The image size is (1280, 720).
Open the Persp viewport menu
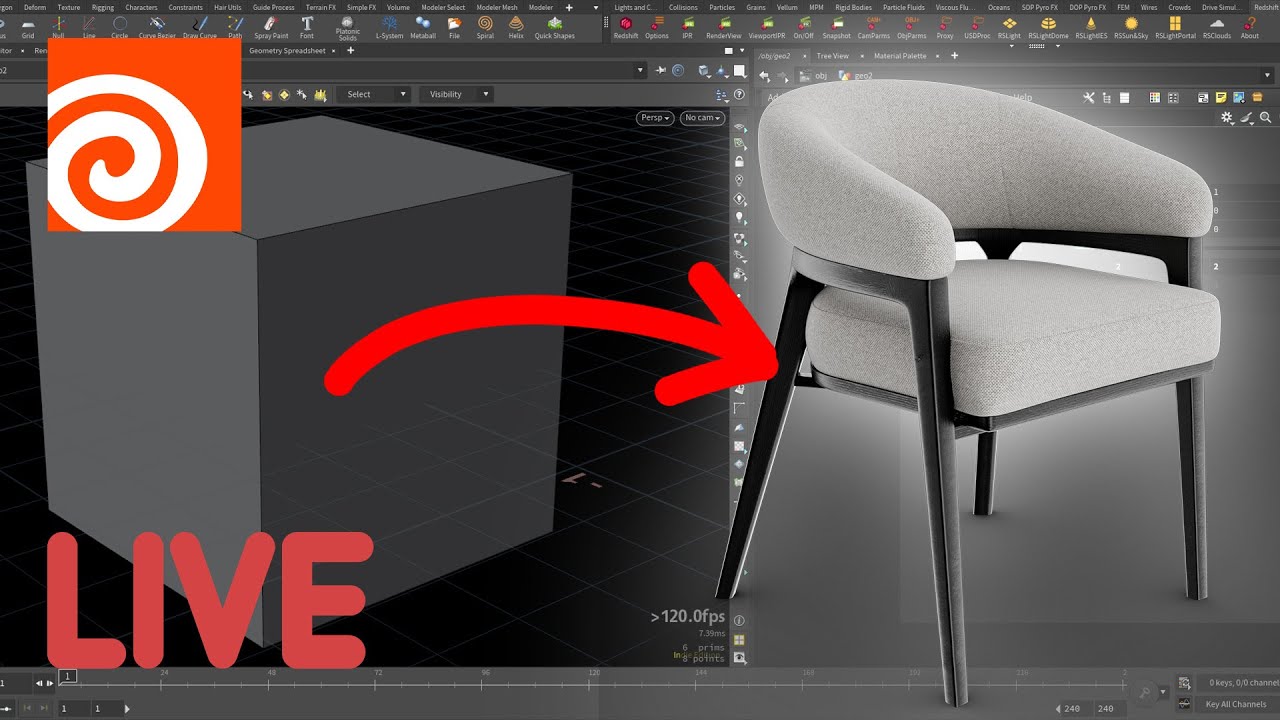pyautogui.click(x=655, y=118)
